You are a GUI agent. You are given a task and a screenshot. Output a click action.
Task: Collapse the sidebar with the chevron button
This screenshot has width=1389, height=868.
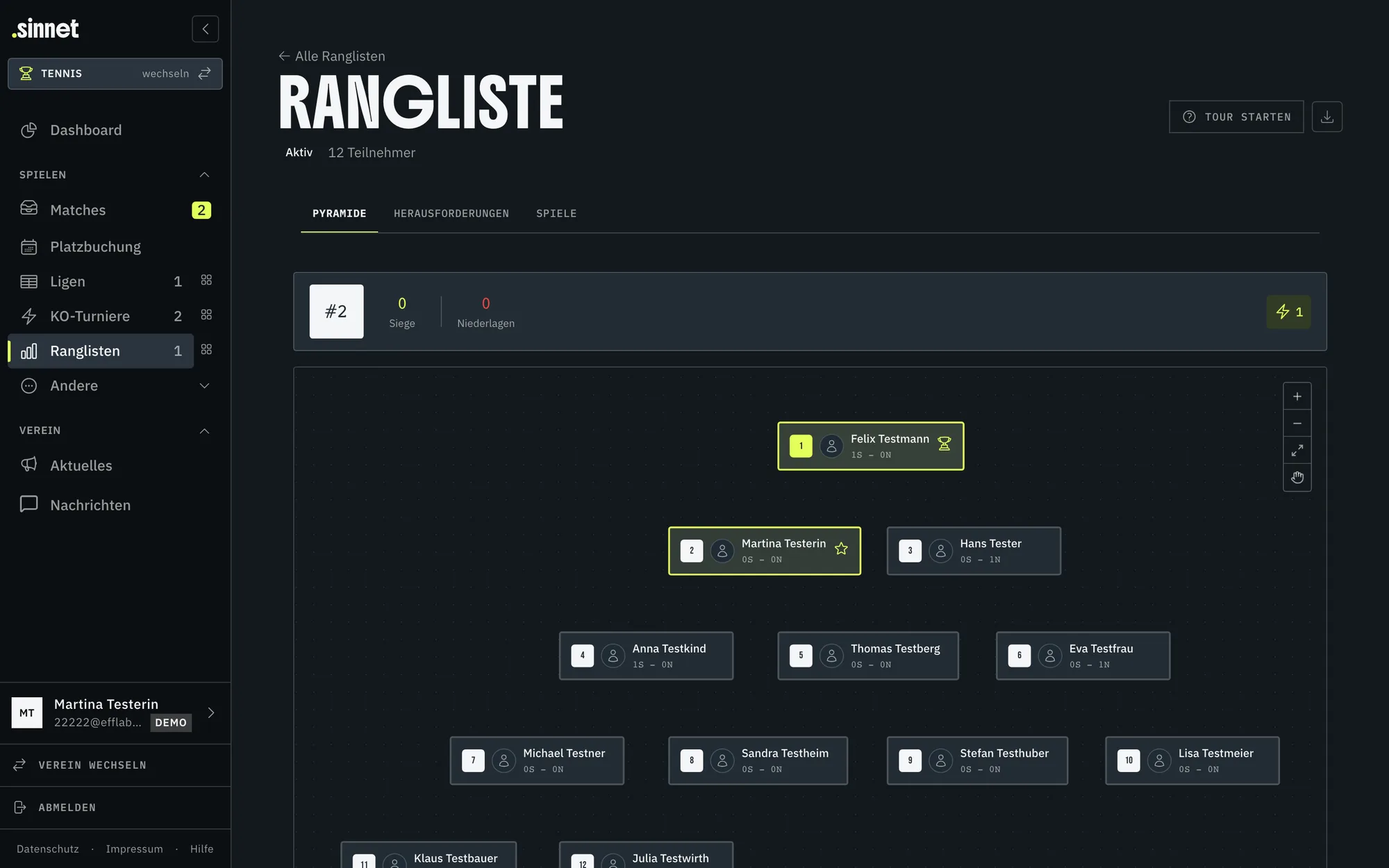pos(205,29)
